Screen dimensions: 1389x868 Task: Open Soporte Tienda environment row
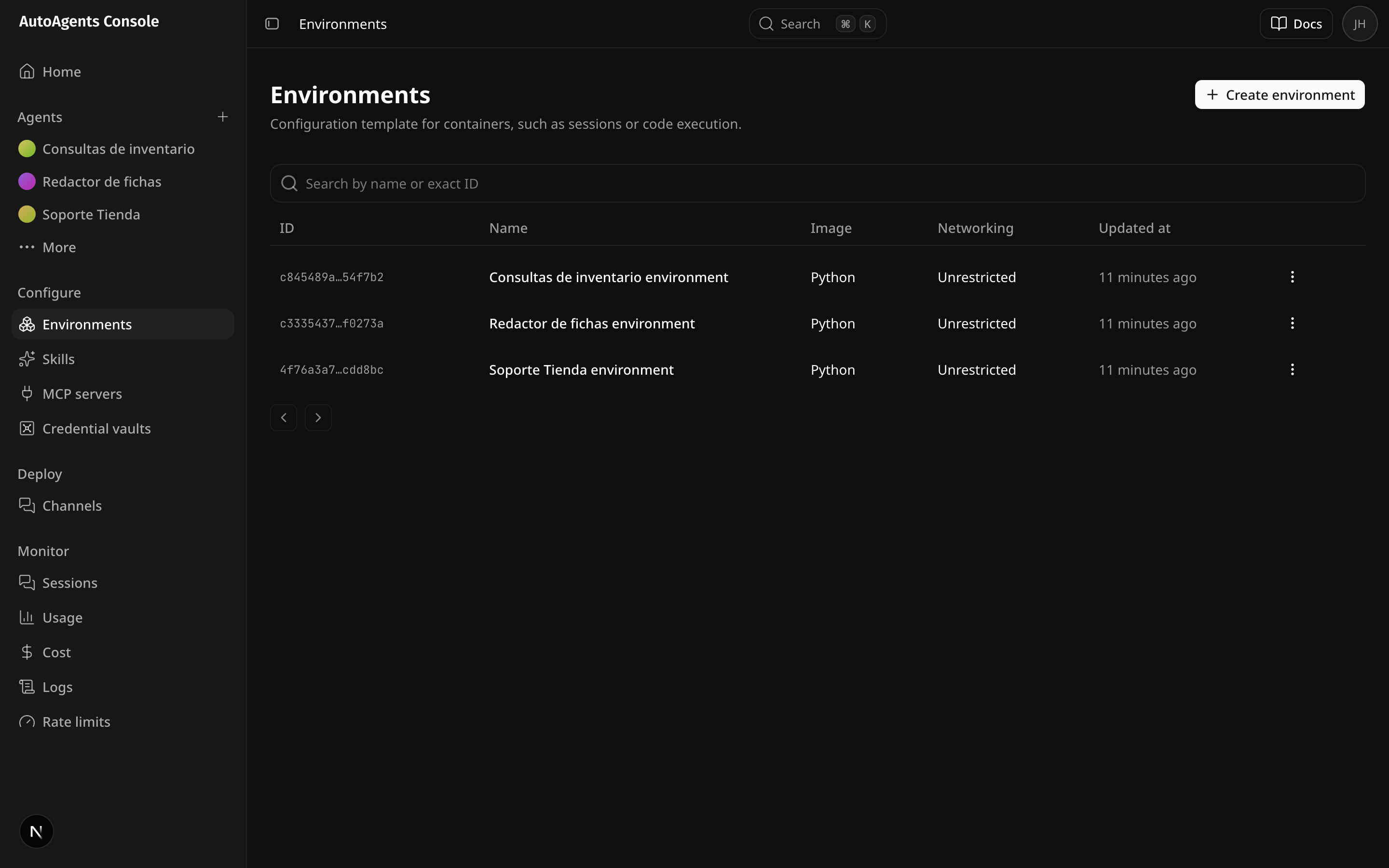(x=817, y=369)
